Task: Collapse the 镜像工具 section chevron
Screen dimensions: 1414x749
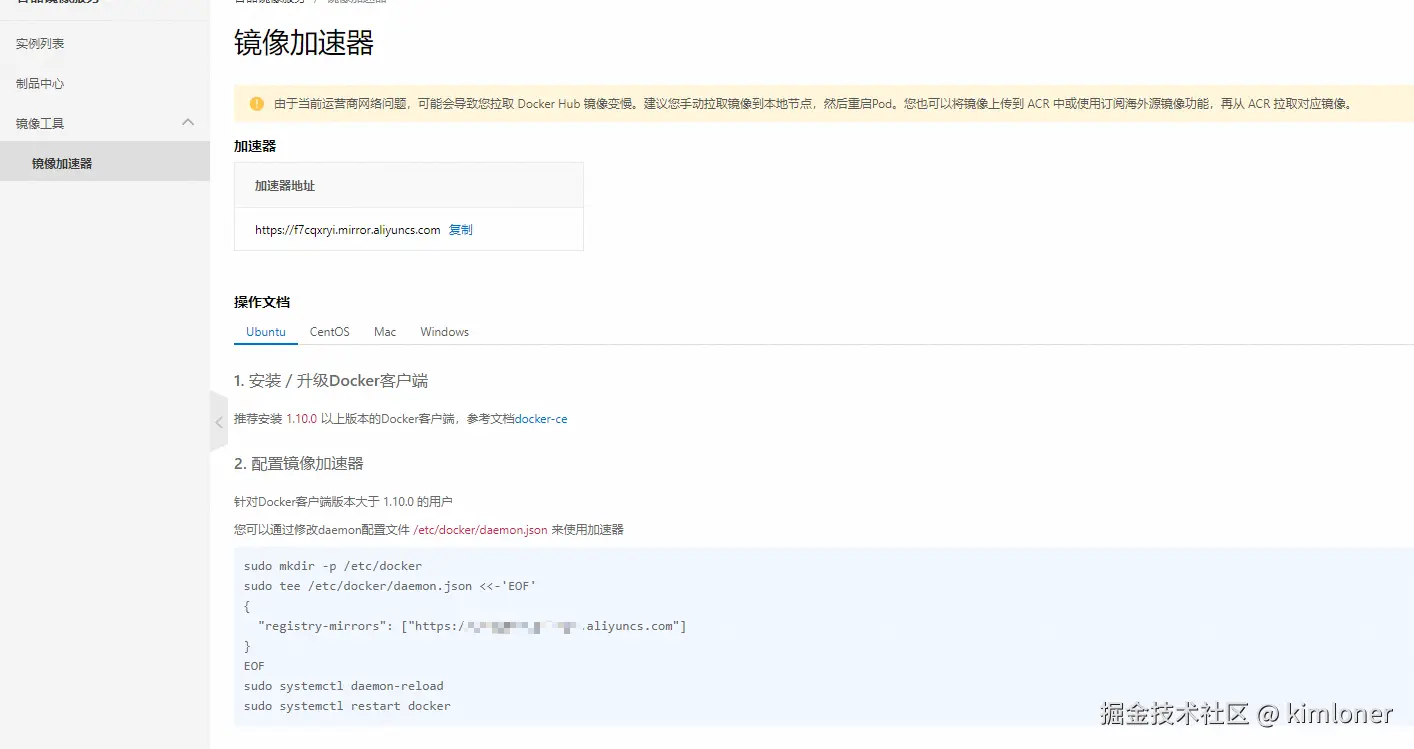Action: point(188,121)
